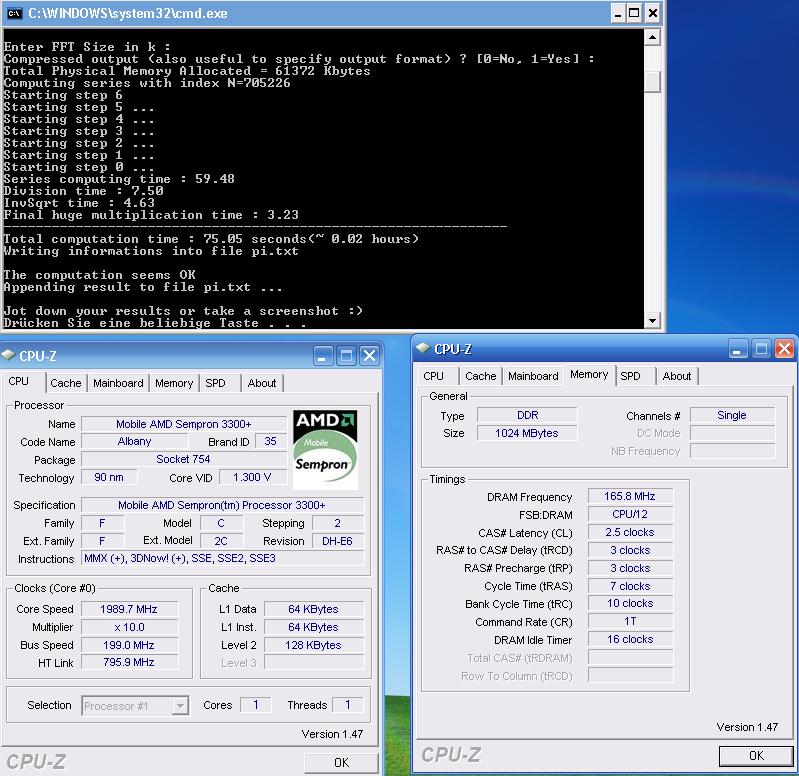
Task: Click the Bank Cycle Time value 10 clocks
Action: point(630,603)
